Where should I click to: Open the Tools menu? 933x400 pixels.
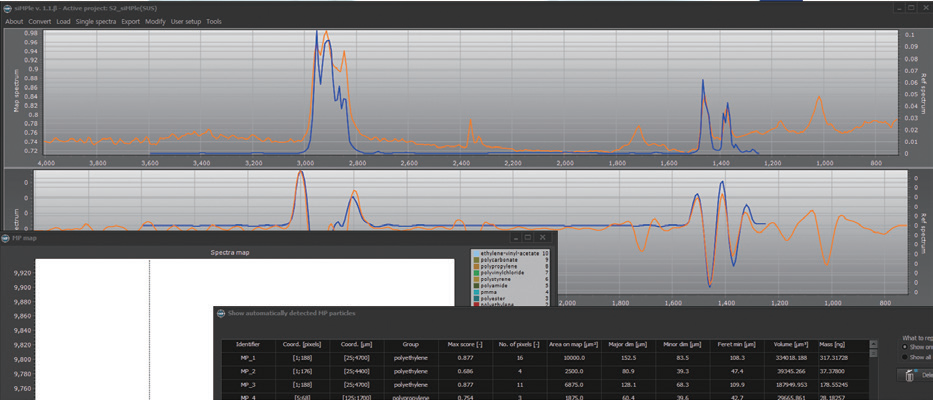[214, 21]
